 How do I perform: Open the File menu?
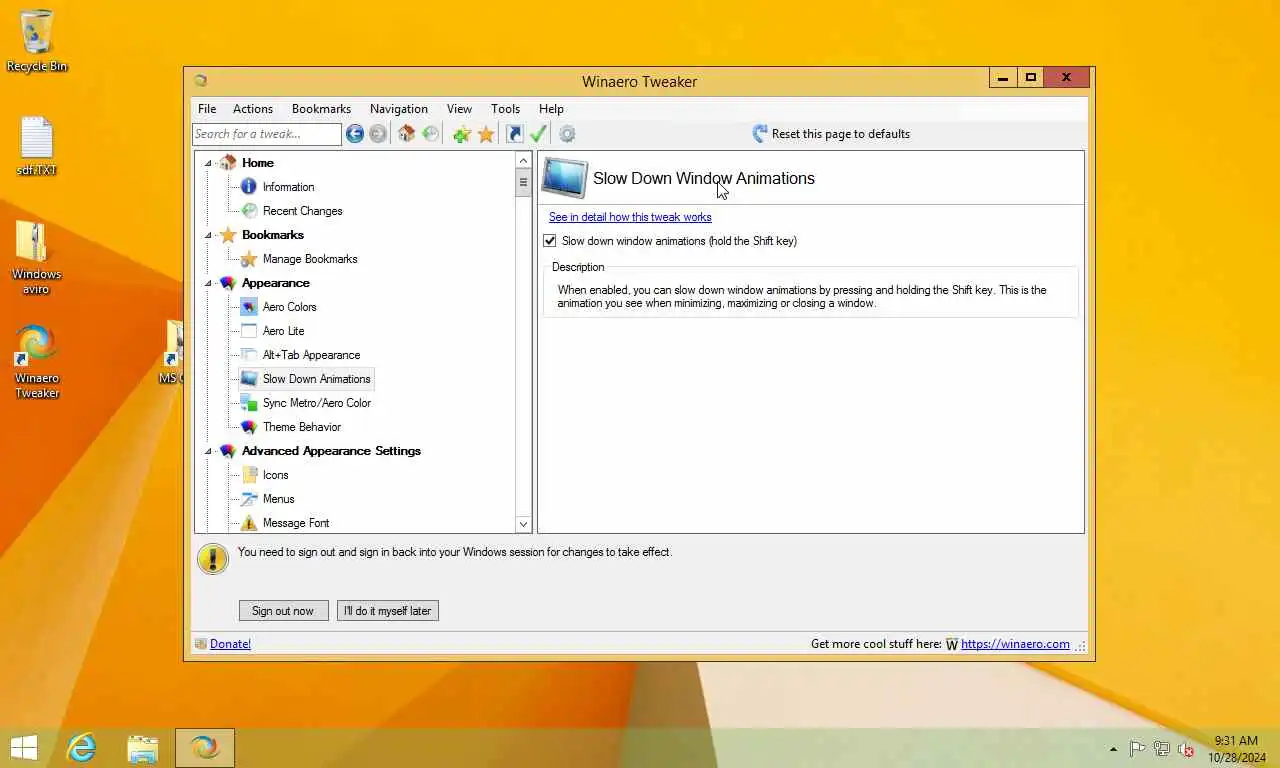pyautogui.click(x=207, y=109)
